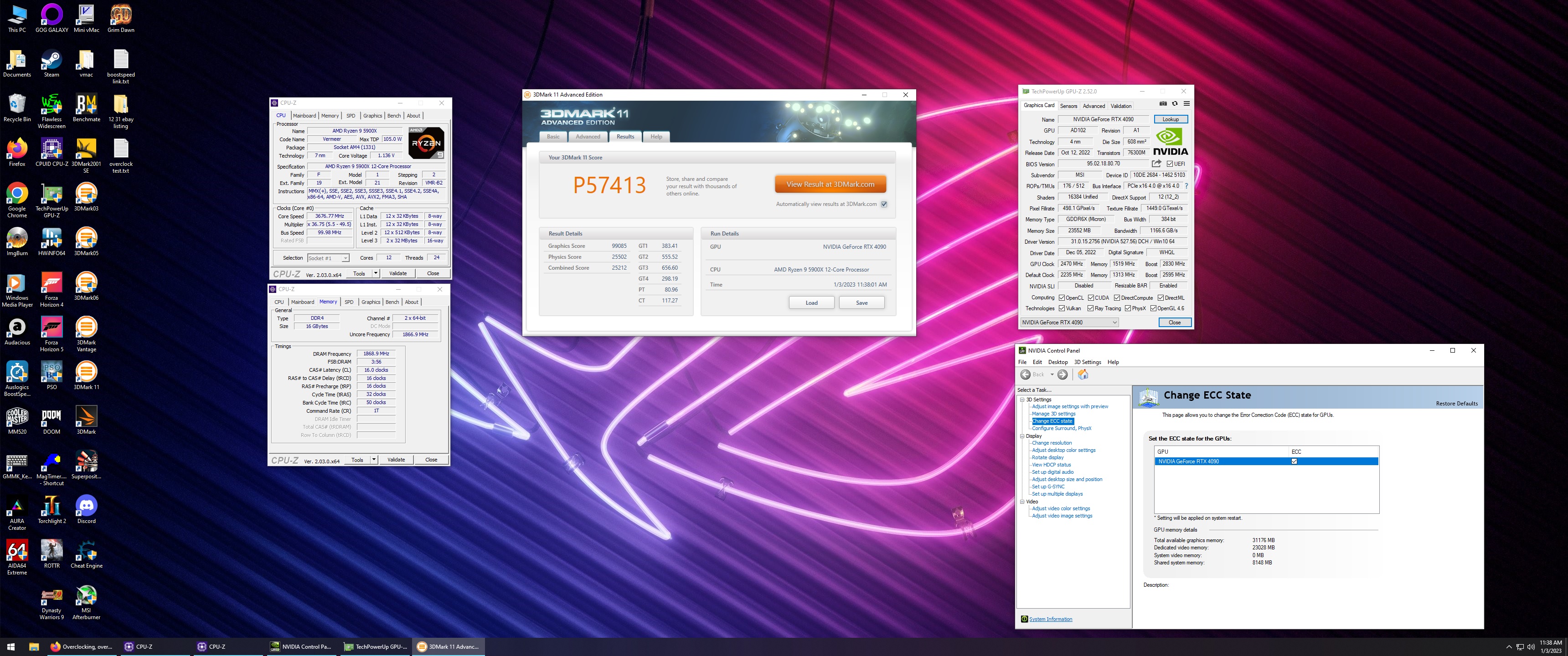This screenshot has height=656, width=1568.
Task: Open AIDA64 Extreme desktop icon
Action: pyautogui.click(x=17, y=558)
